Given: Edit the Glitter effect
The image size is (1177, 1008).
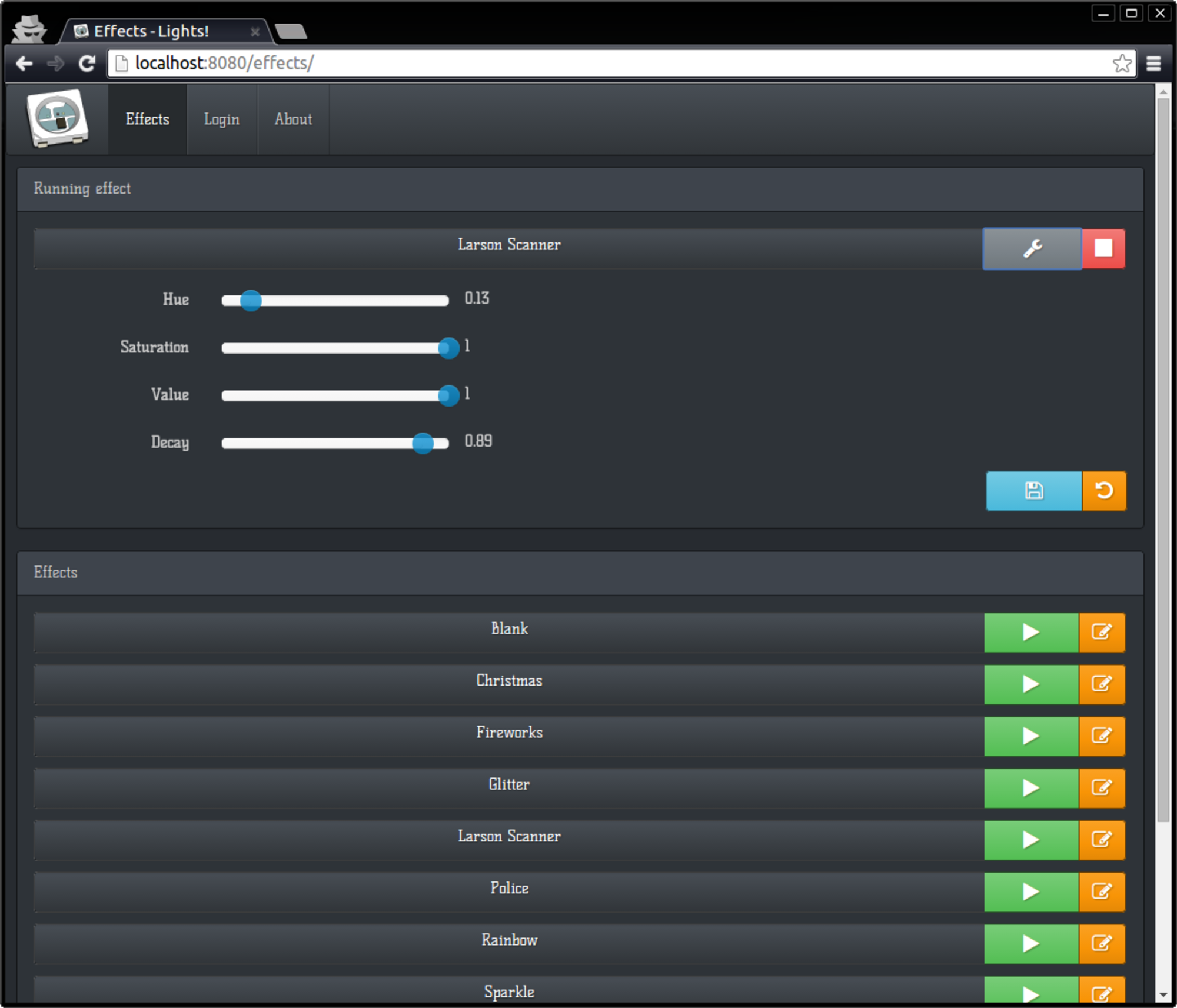Looking at the screenshot, I should pos(1102,788).
